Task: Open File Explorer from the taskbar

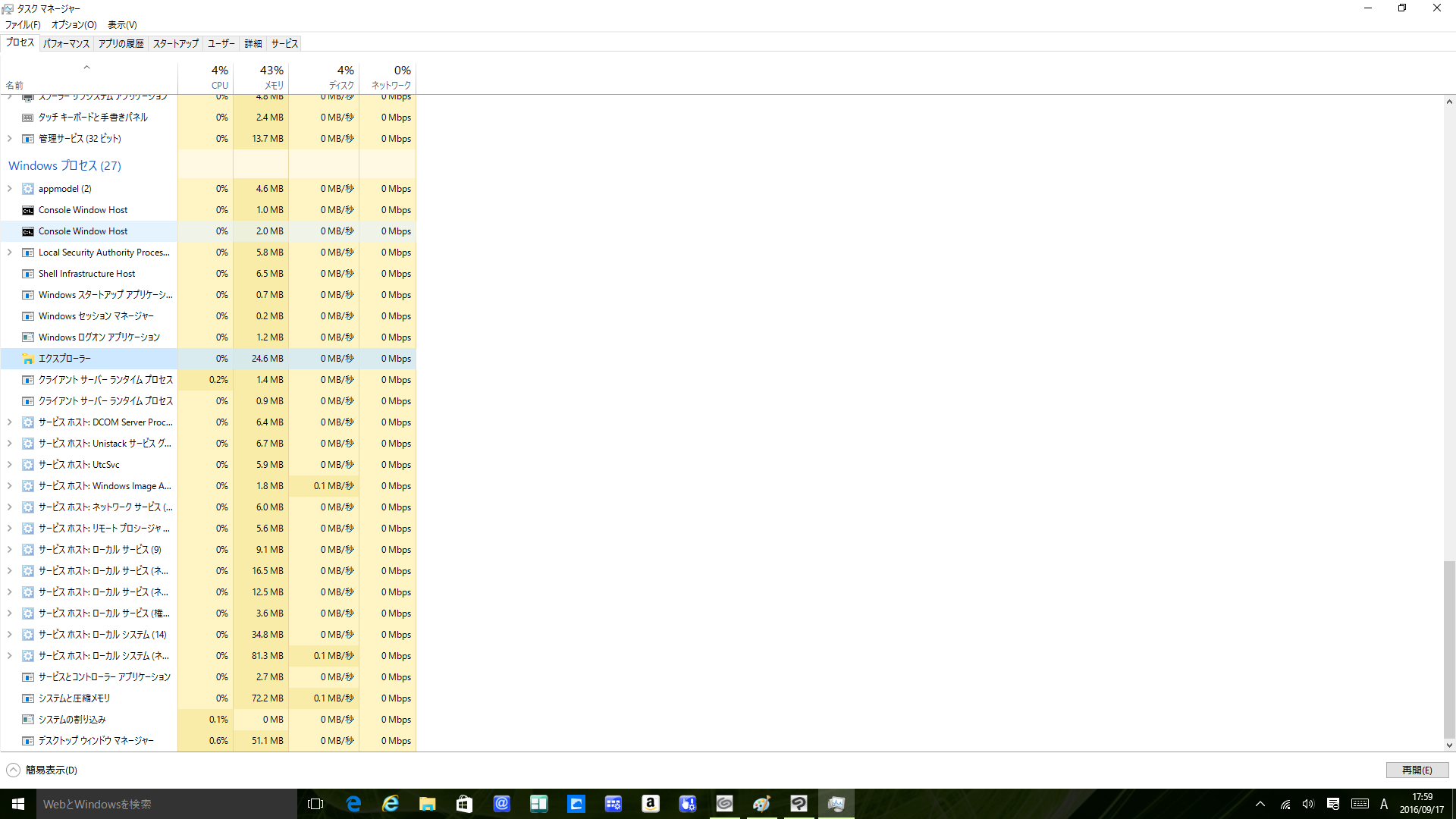Action: (427, 804)
